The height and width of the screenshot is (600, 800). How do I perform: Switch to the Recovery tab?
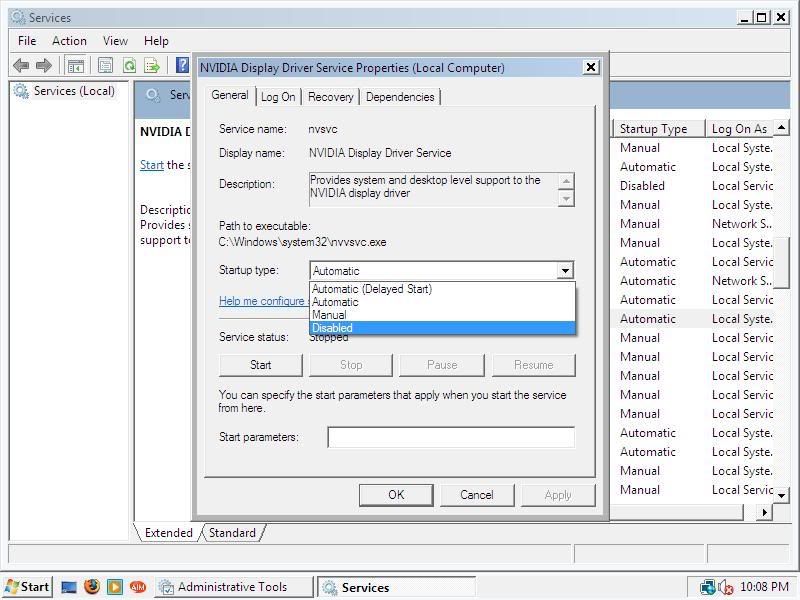(331, 97)
